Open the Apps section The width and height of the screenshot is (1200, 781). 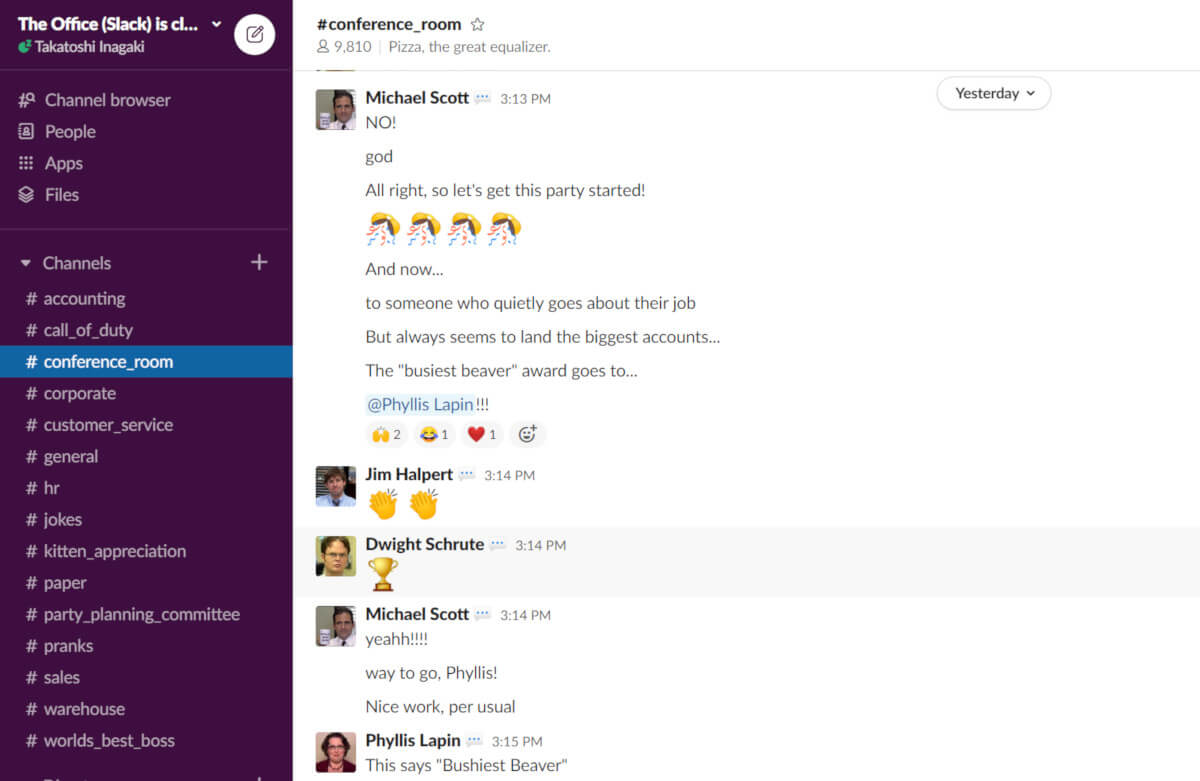50,163
